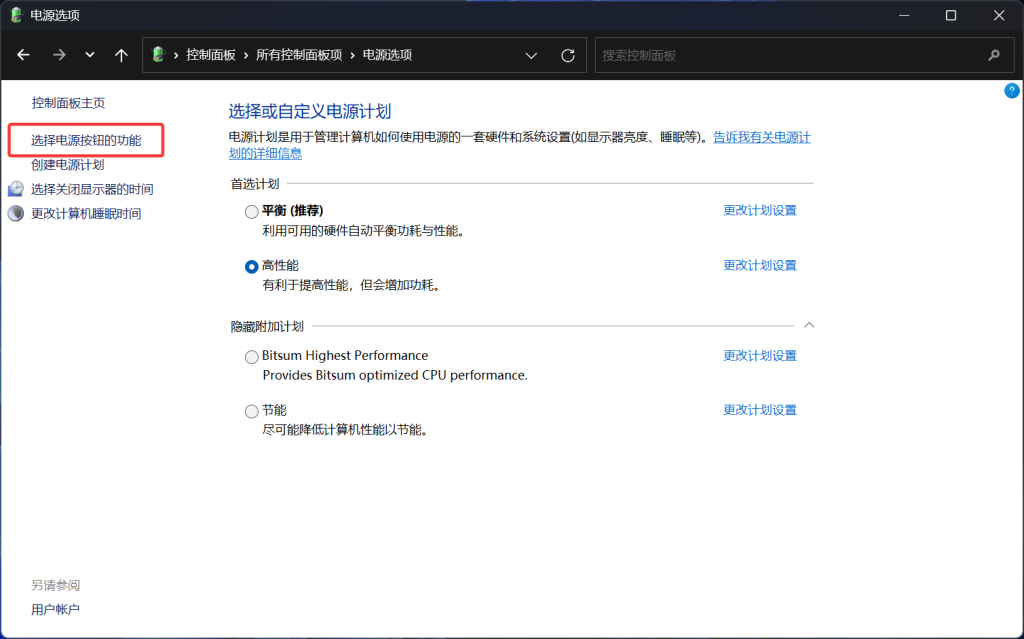Collapse the 隐藏附加计划 section chevron
This screenshot has height=639, width=1024.
pyautogui.click(x=808, y=325)
